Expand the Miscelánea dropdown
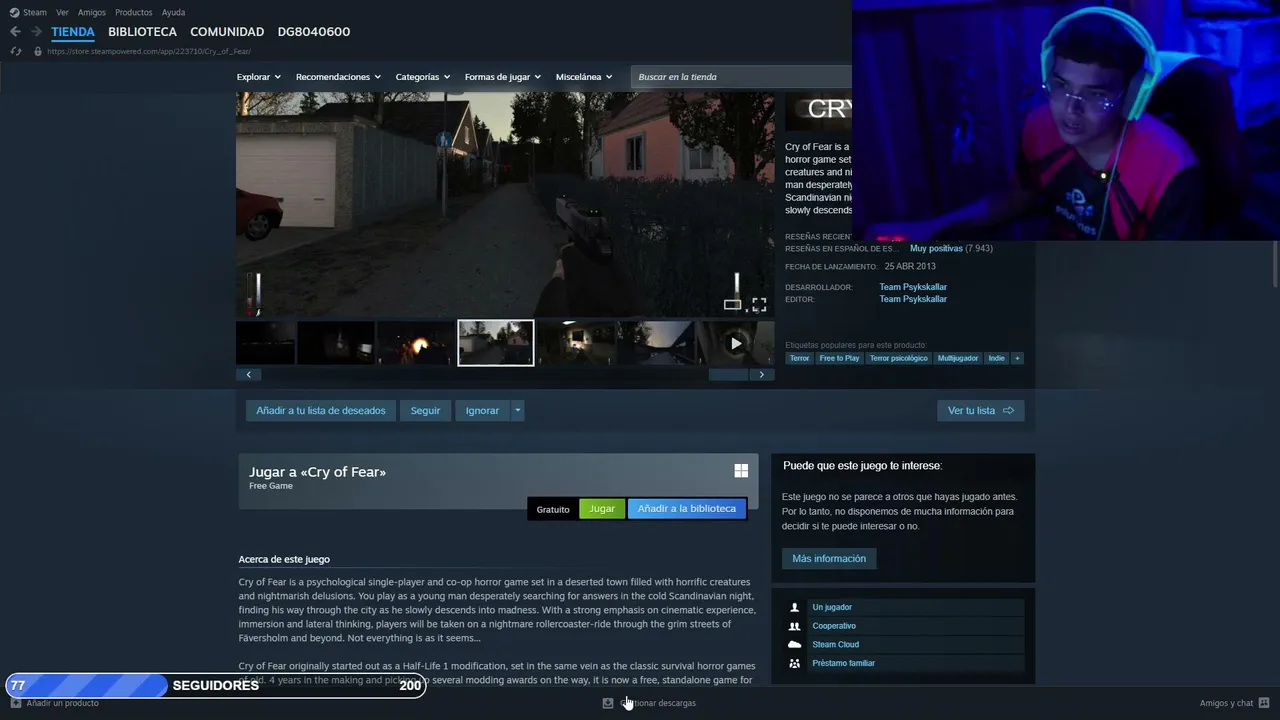This screenshot has width=1280, height=720. (584, 77)
